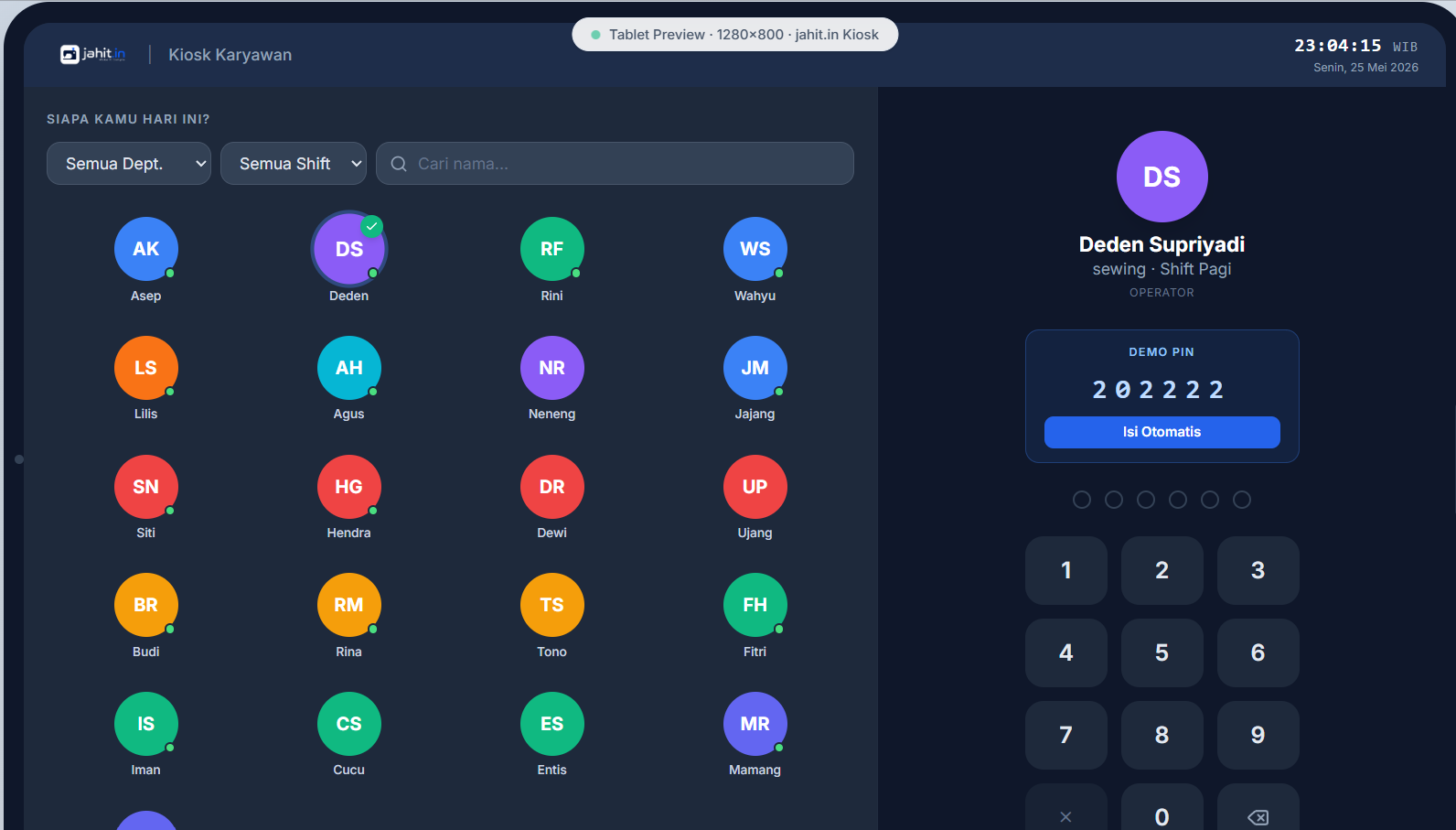Click the Isi Otomatis button
Viewport: 1456px width, 830px height.
click(1162, 432)
